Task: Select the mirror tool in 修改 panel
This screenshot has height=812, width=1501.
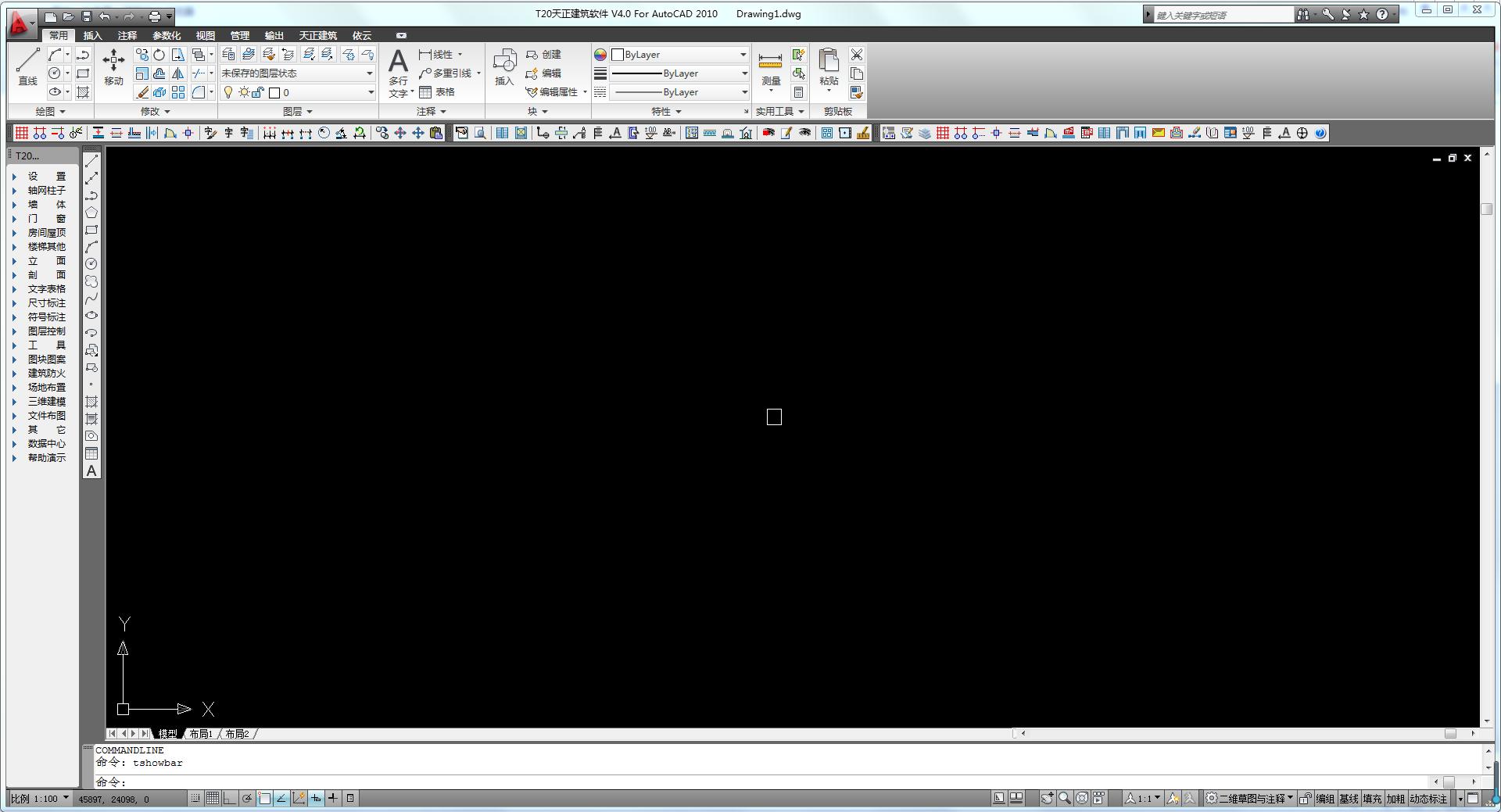Action: click(178, 73)
